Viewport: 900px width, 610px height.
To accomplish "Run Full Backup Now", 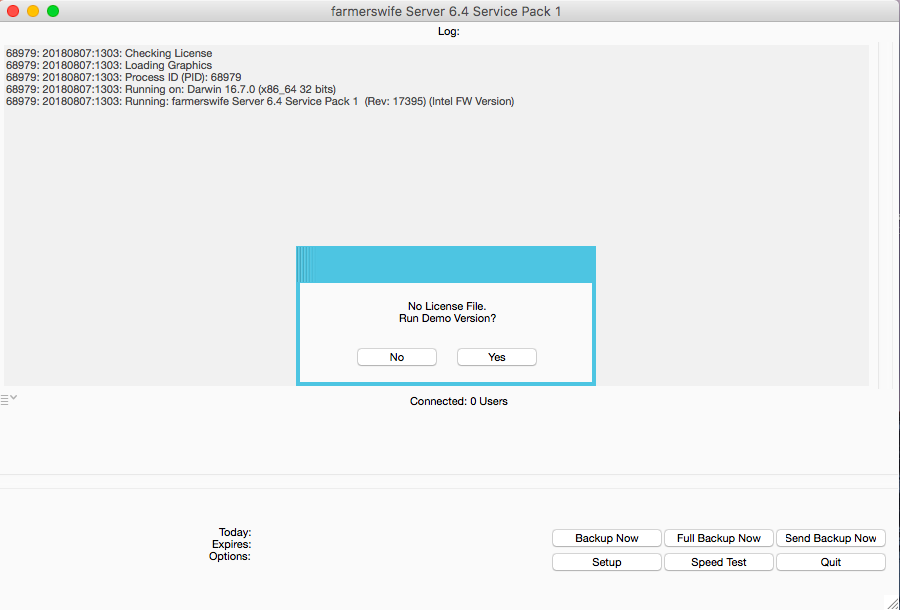I will pyautogui.click(x=719, y=538).
